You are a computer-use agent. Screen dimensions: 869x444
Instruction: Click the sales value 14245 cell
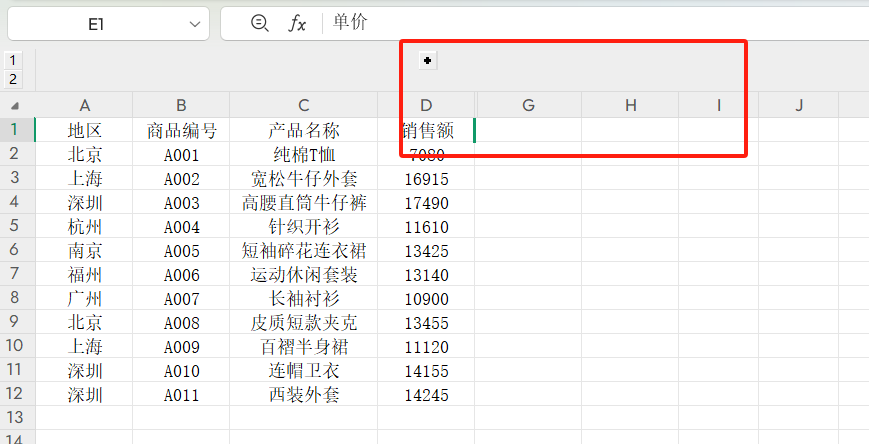click(426, 395)
